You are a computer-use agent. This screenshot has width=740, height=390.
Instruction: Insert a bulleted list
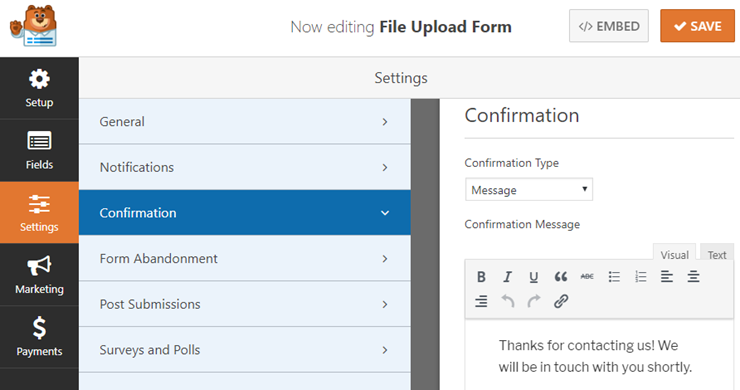[614, 277]
